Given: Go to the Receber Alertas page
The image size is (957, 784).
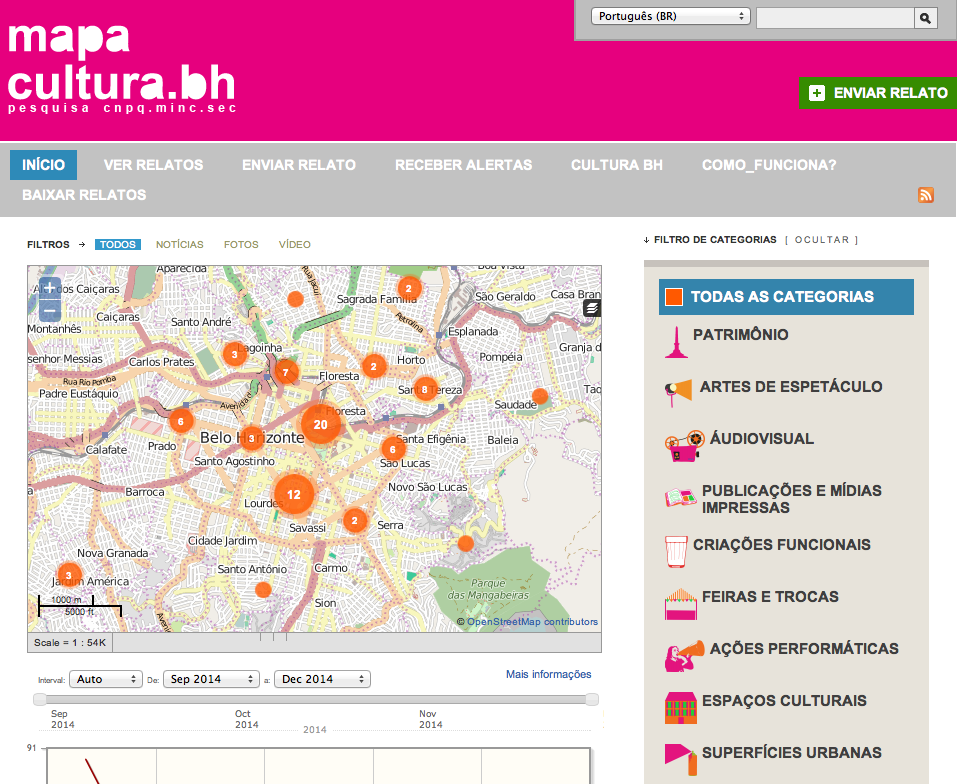Looking at the screenshot, I should point(463,165).
